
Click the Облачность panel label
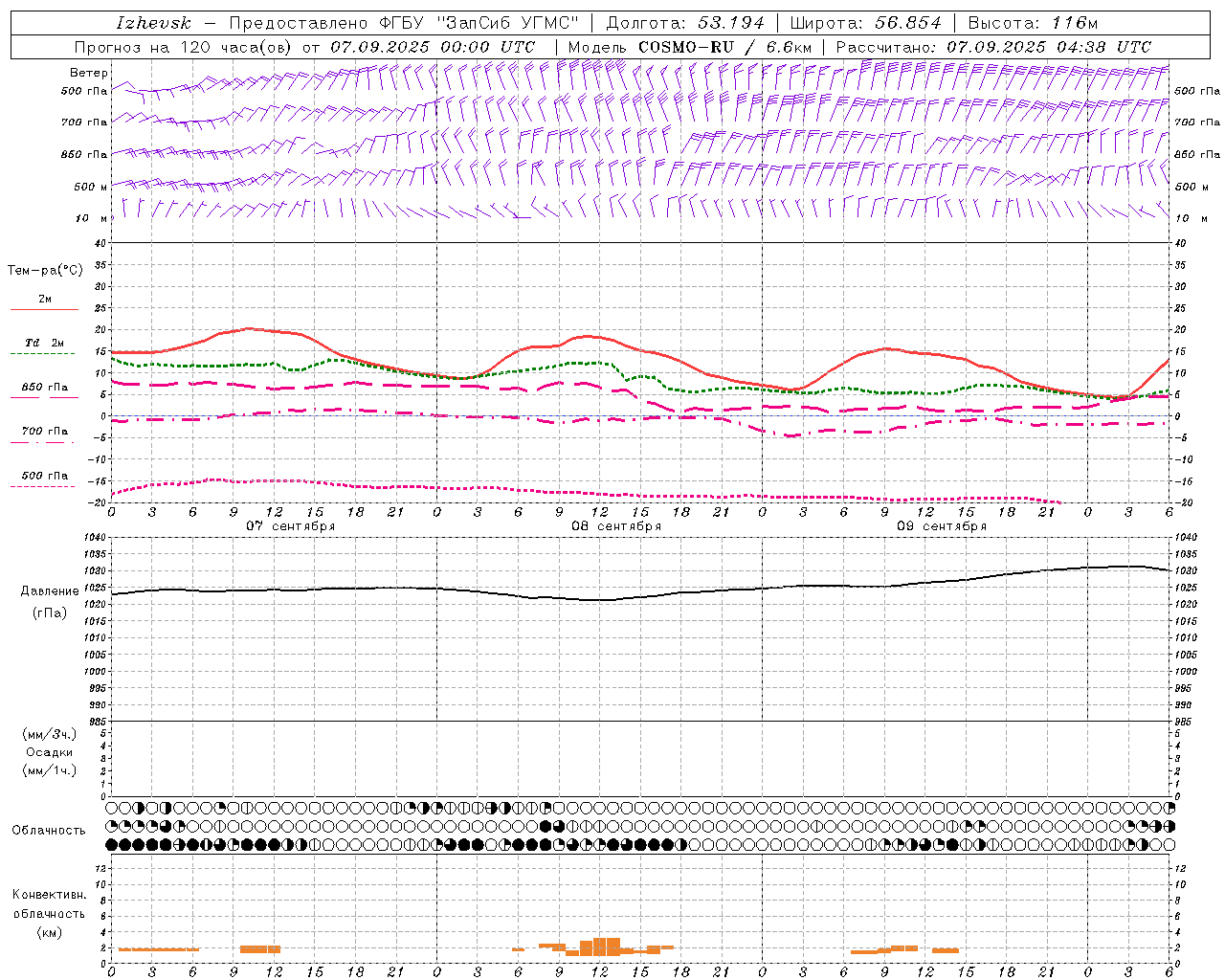click(49, 830)
